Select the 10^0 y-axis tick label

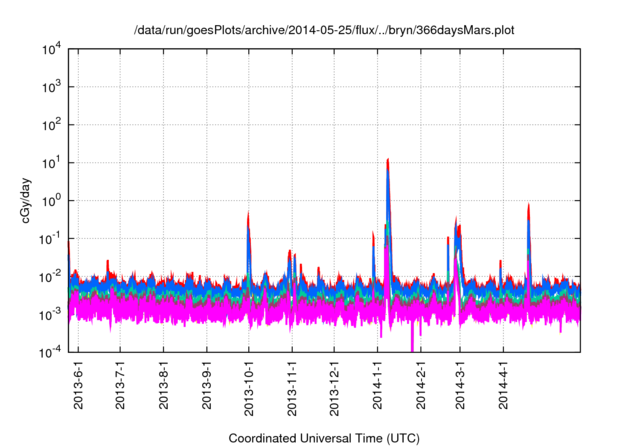click(52, 201)
